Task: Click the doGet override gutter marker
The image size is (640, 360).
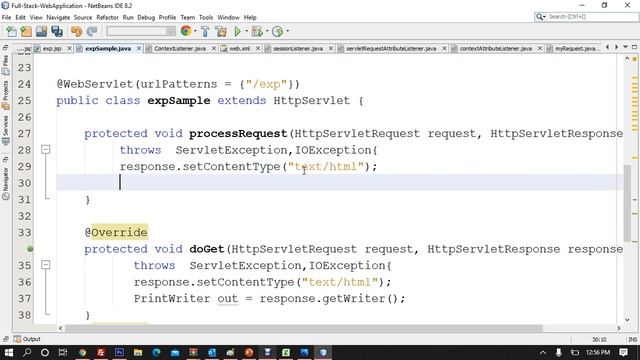Action: point(30,249)
